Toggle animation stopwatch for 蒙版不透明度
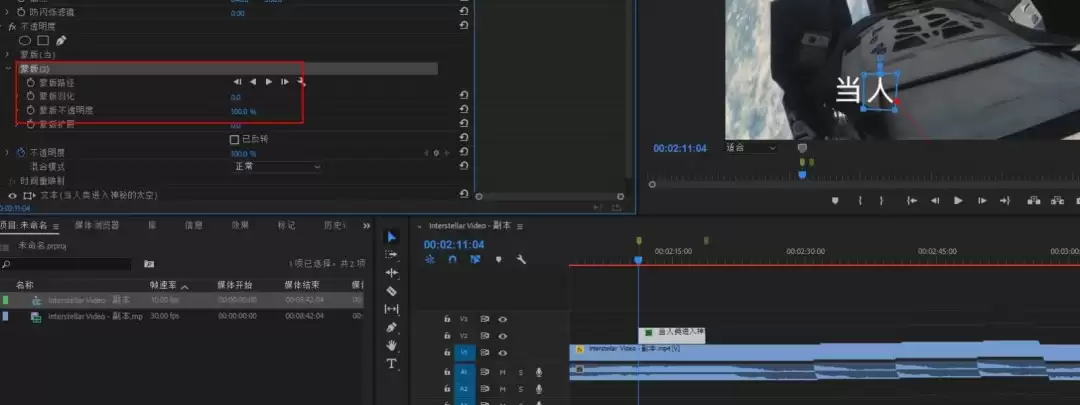 click(30, 110)
